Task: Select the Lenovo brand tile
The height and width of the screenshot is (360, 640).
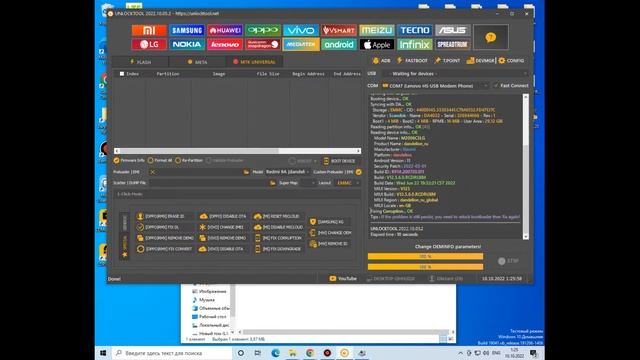Action: click(225, 44)
